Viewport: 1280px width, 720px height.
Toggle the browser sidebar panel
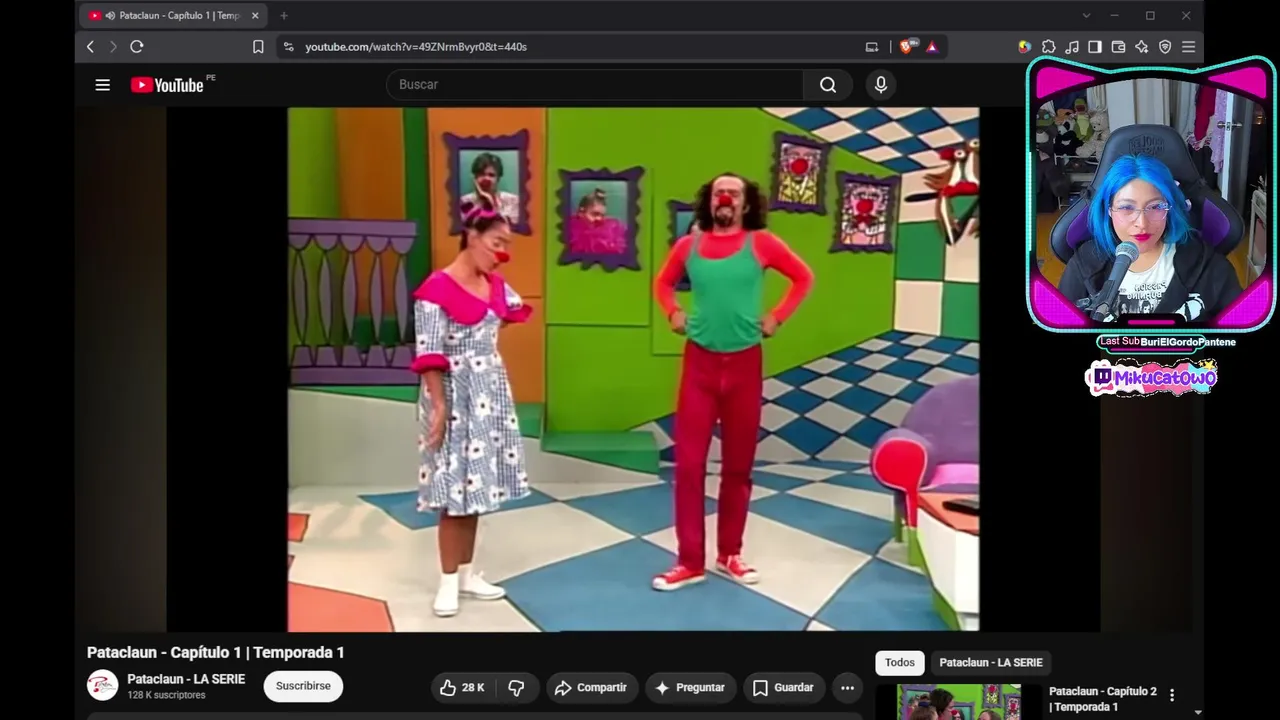[1095, 47]
